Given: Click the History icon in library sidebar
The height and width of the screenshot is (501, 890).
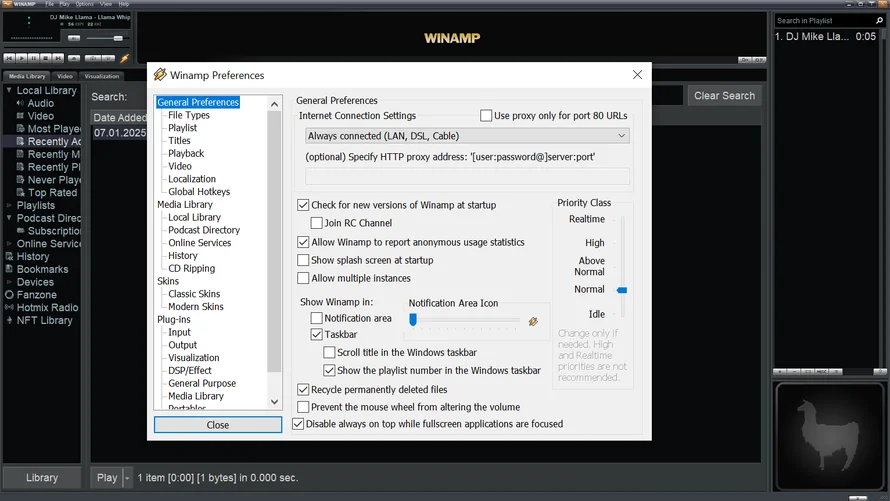Looking at the screenshot, I should pyautogui.click(x=9, y=256).
